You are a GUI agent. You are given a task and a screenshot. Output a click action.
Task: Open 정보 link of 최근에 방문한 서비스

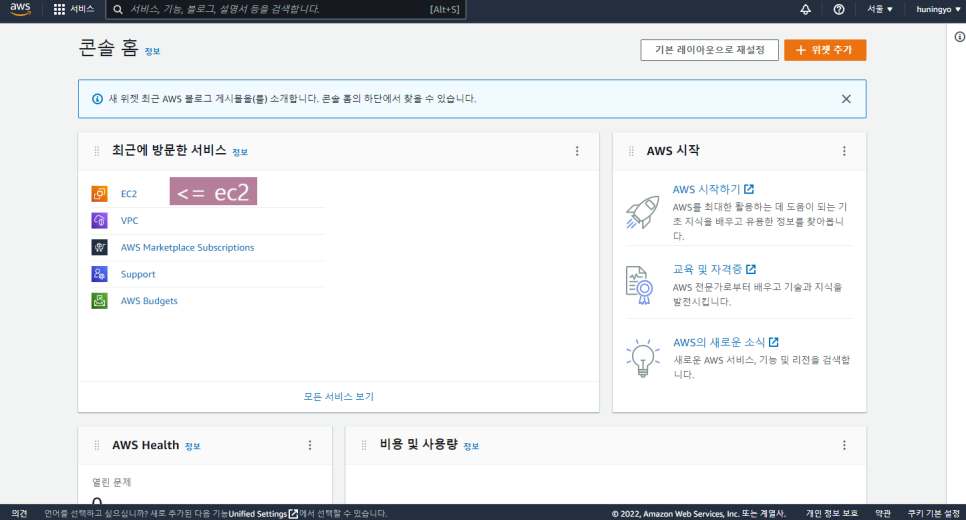[x=240, y=152]
